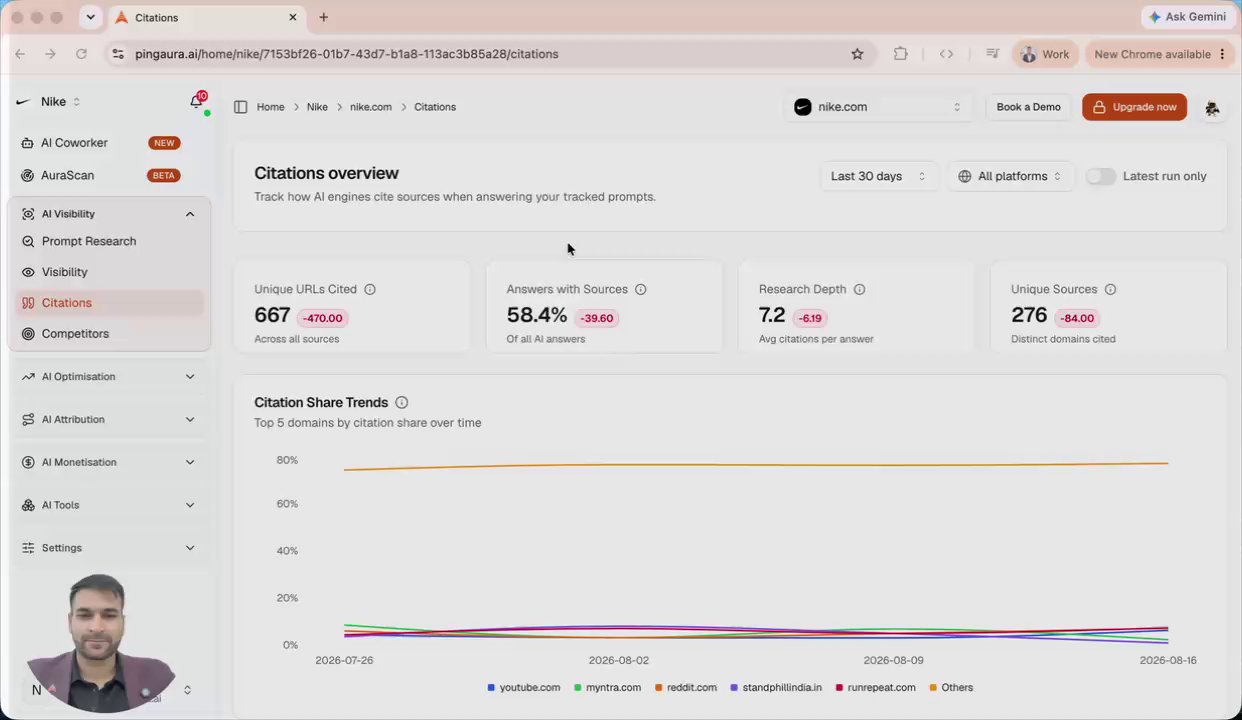1242x720 pixels.
Task: Go back with the browser back arrow
Action: click(20, 54)
